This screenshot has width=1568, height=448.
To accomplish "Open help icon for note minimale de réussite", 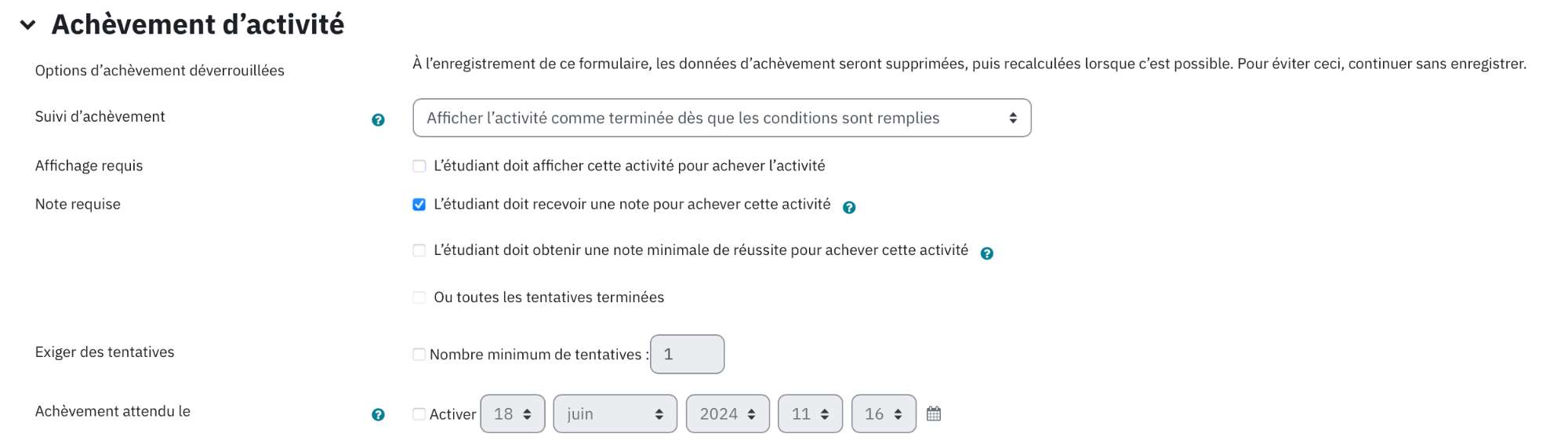I will pos(987,253).
